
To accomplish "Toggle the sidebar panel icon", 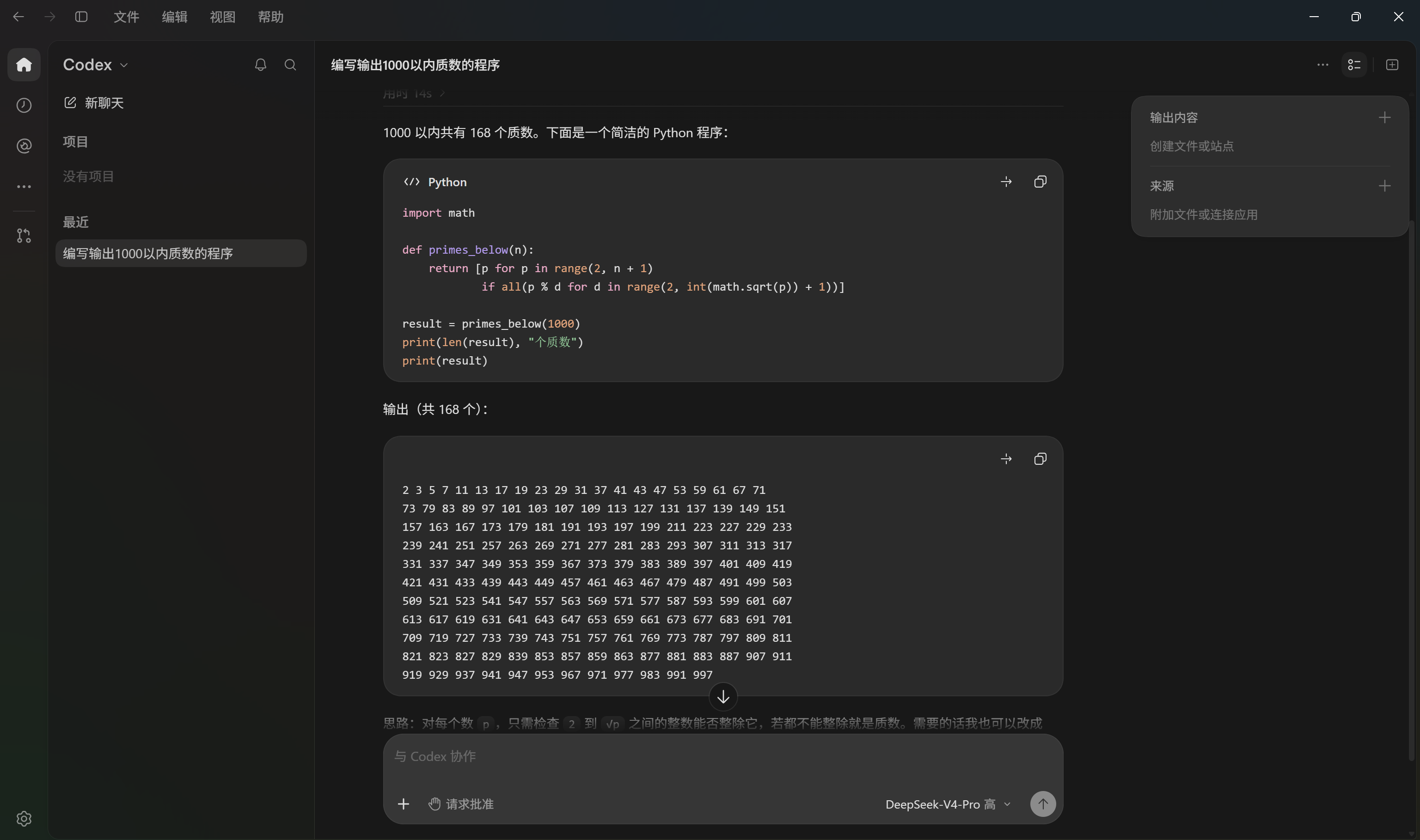I will click(81, 17).
